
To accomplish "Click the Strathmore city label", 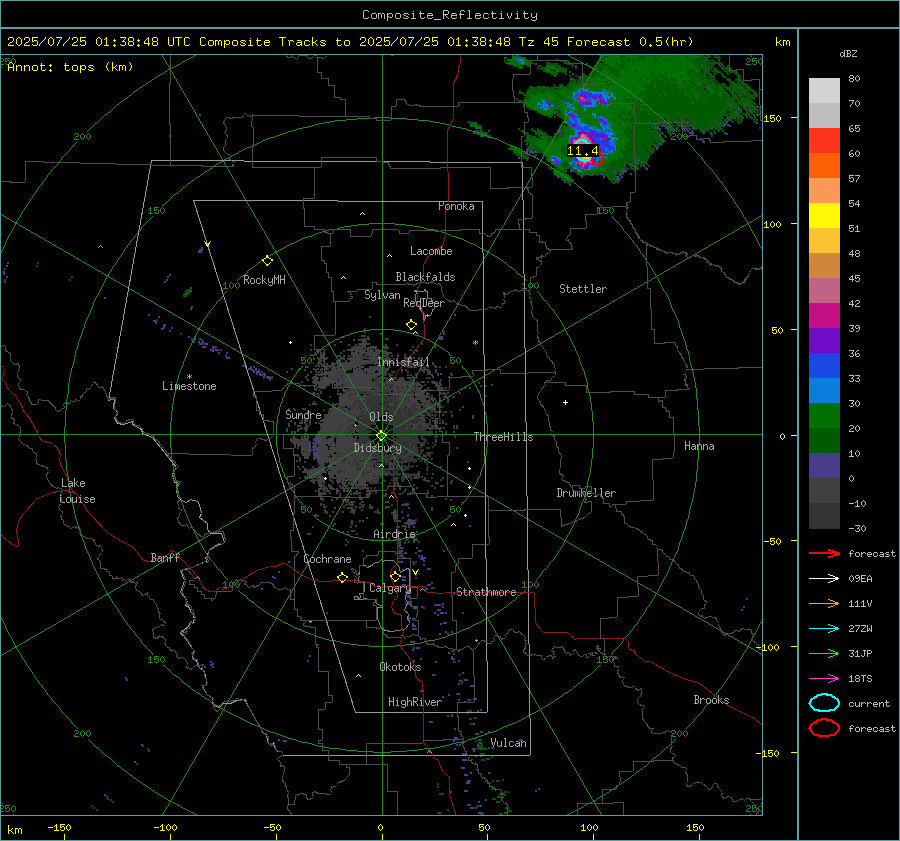I will pyautogui.click(x=486, y=592).
